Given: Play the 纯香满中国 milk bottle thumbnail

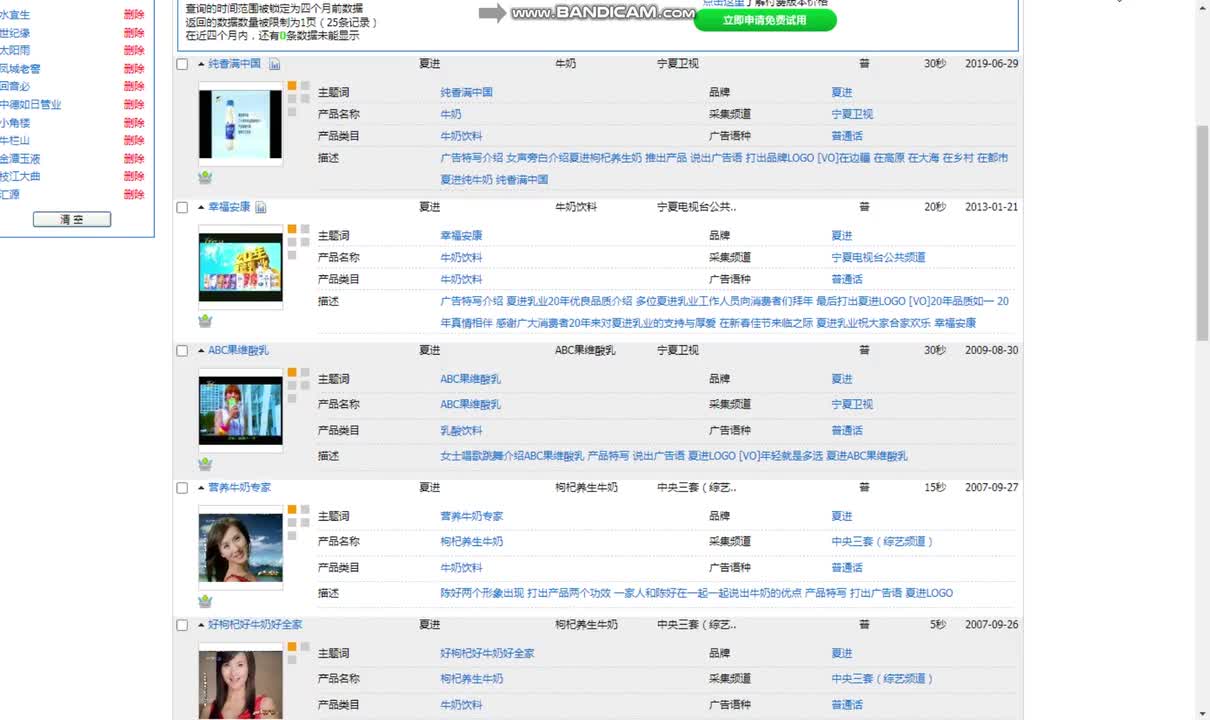Looking at the screenshot, I should pyautogui.click(x=240, y=124).
